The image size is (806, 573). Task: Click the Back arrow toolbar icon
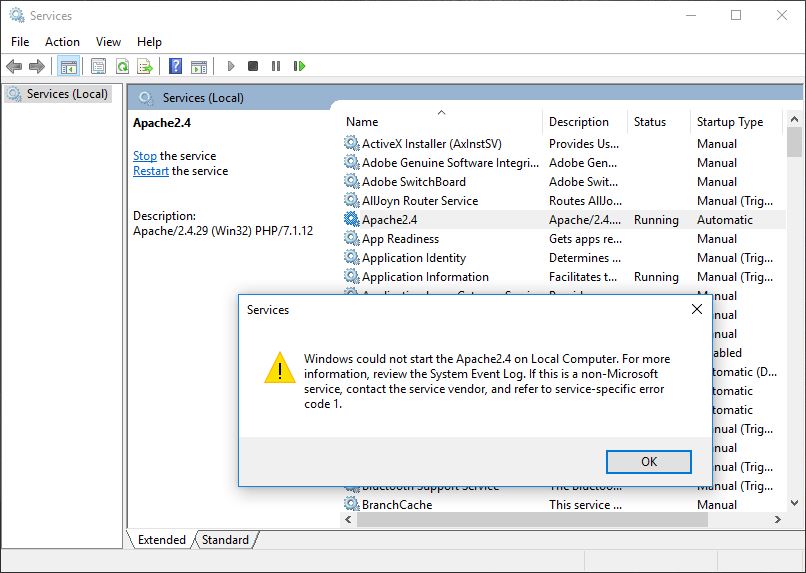[14, 66]
